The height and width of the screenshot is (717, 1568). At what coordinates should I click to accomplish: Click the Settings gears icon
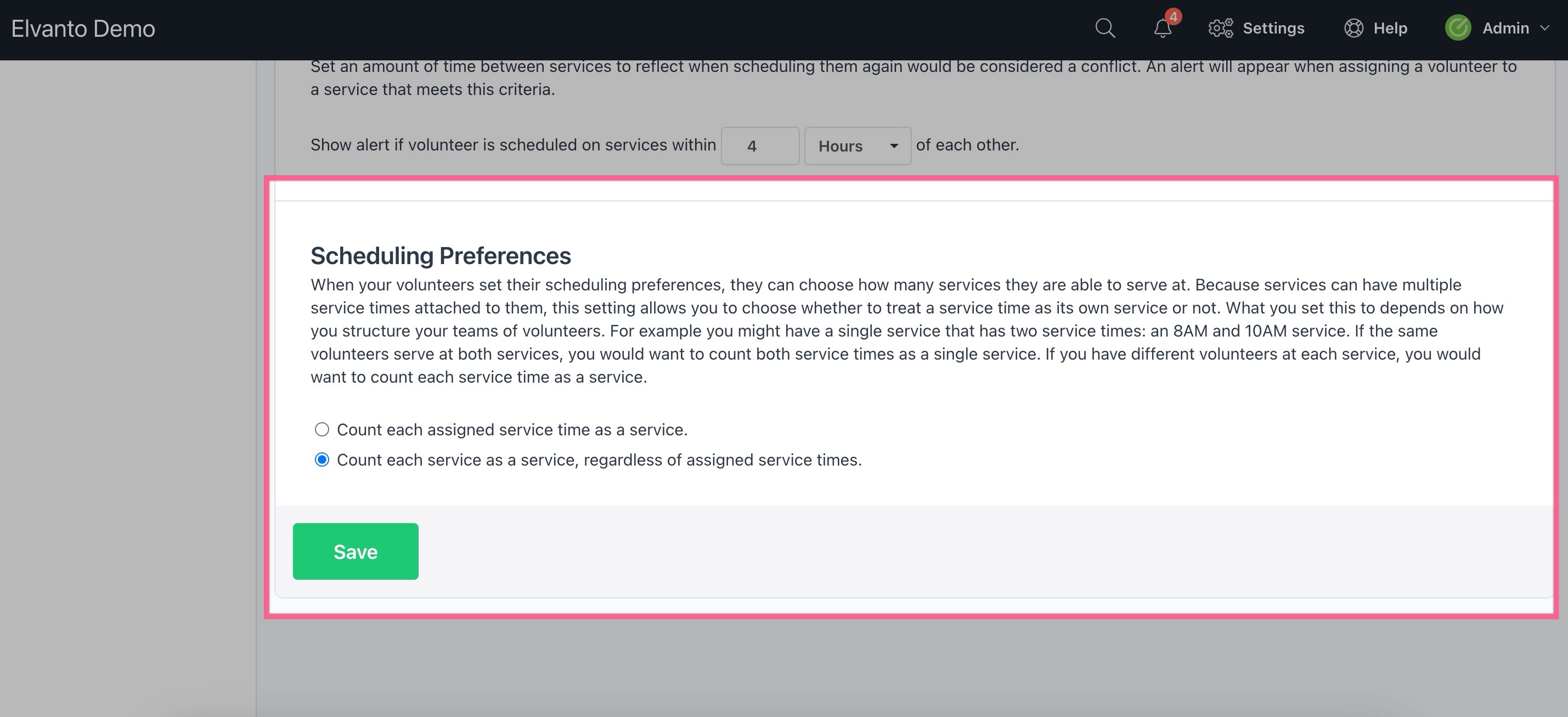point(1220,28)
